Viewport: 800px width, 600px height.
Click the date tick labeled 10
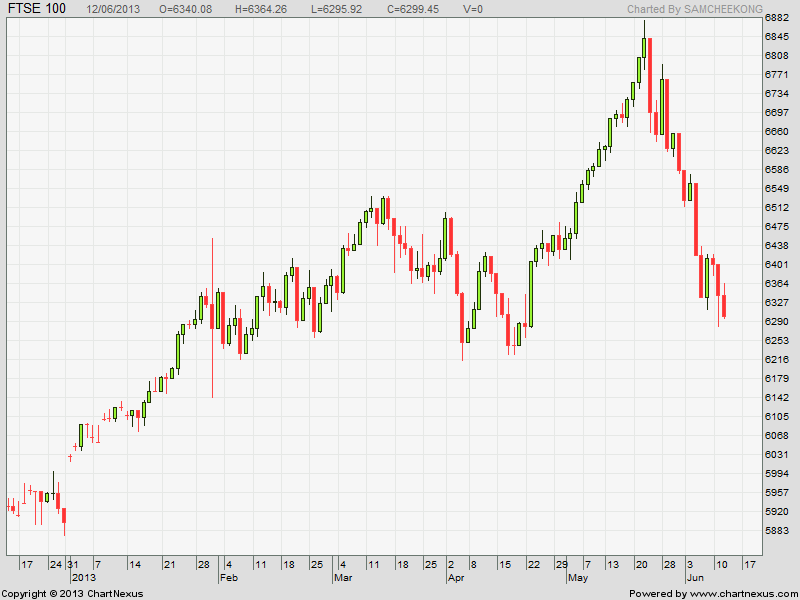click(721, 564)
